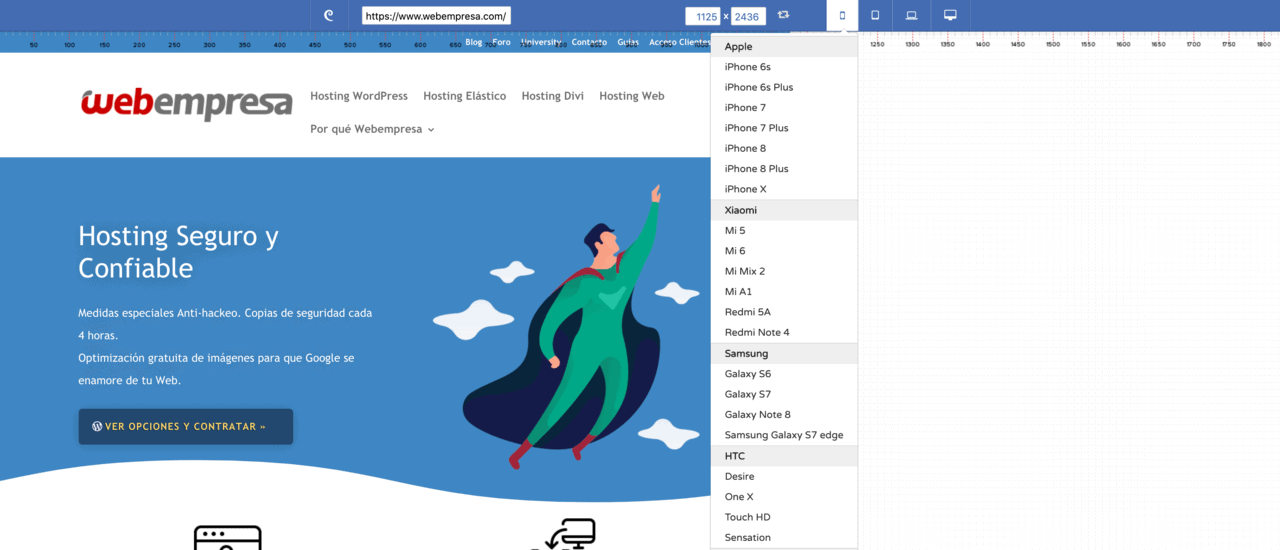This screenshot has height=550, width=1280.
Task: Select iPhone 7 device entry
Action: [x=784, y=108]
